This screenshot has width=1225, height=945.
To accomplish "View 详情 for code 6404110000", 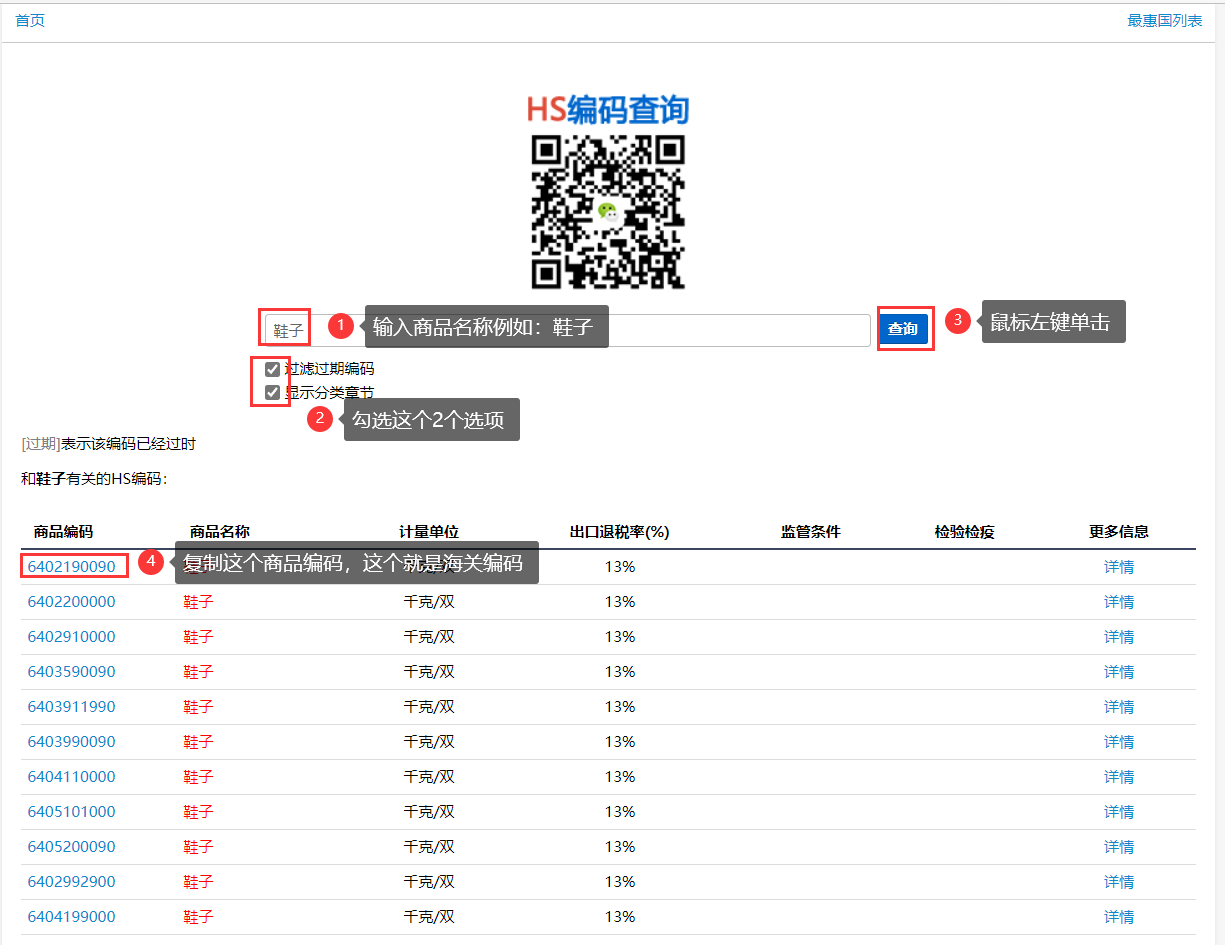I will coord(1119,777).
